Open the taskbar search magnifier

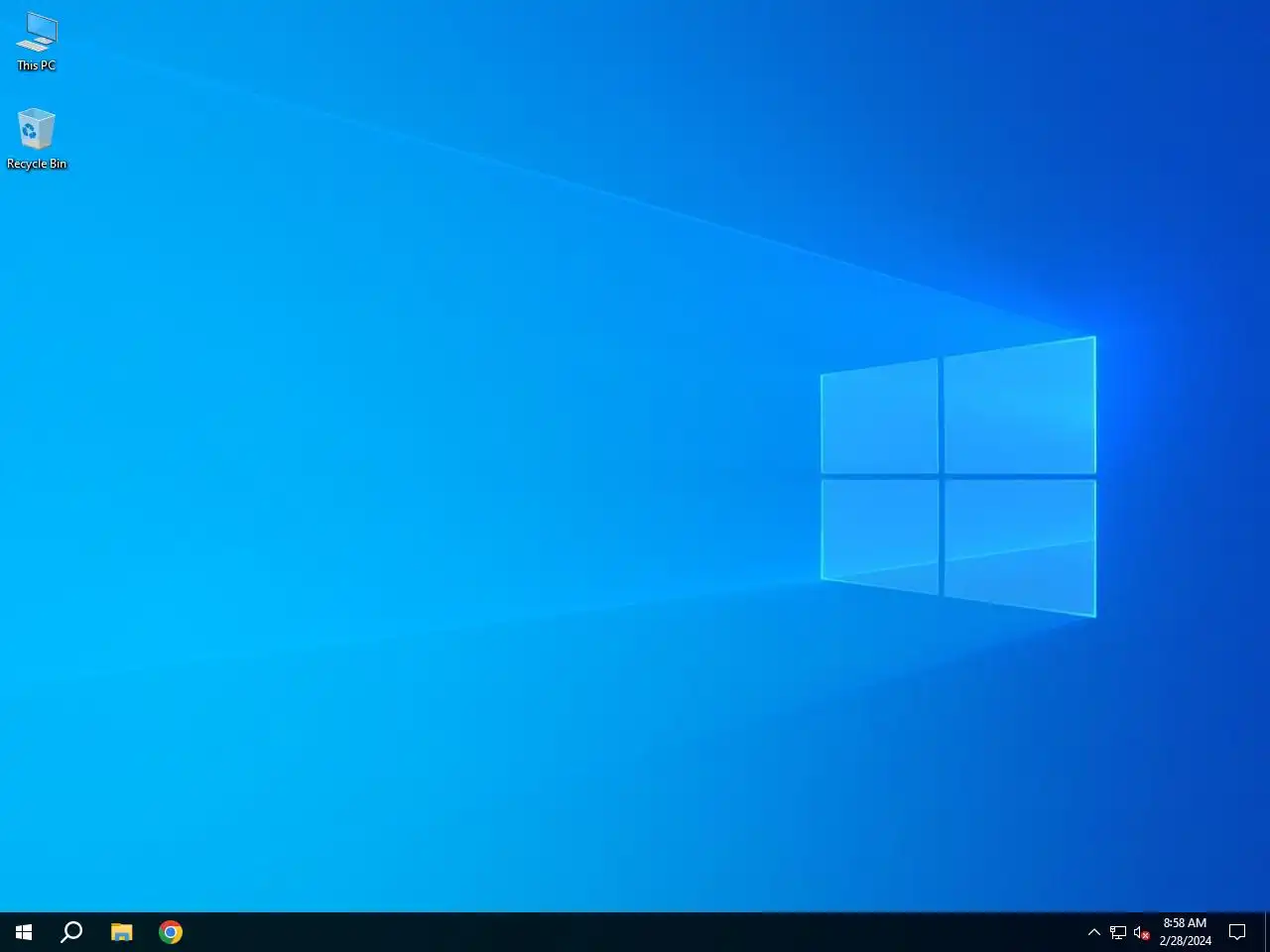(71, 932)
